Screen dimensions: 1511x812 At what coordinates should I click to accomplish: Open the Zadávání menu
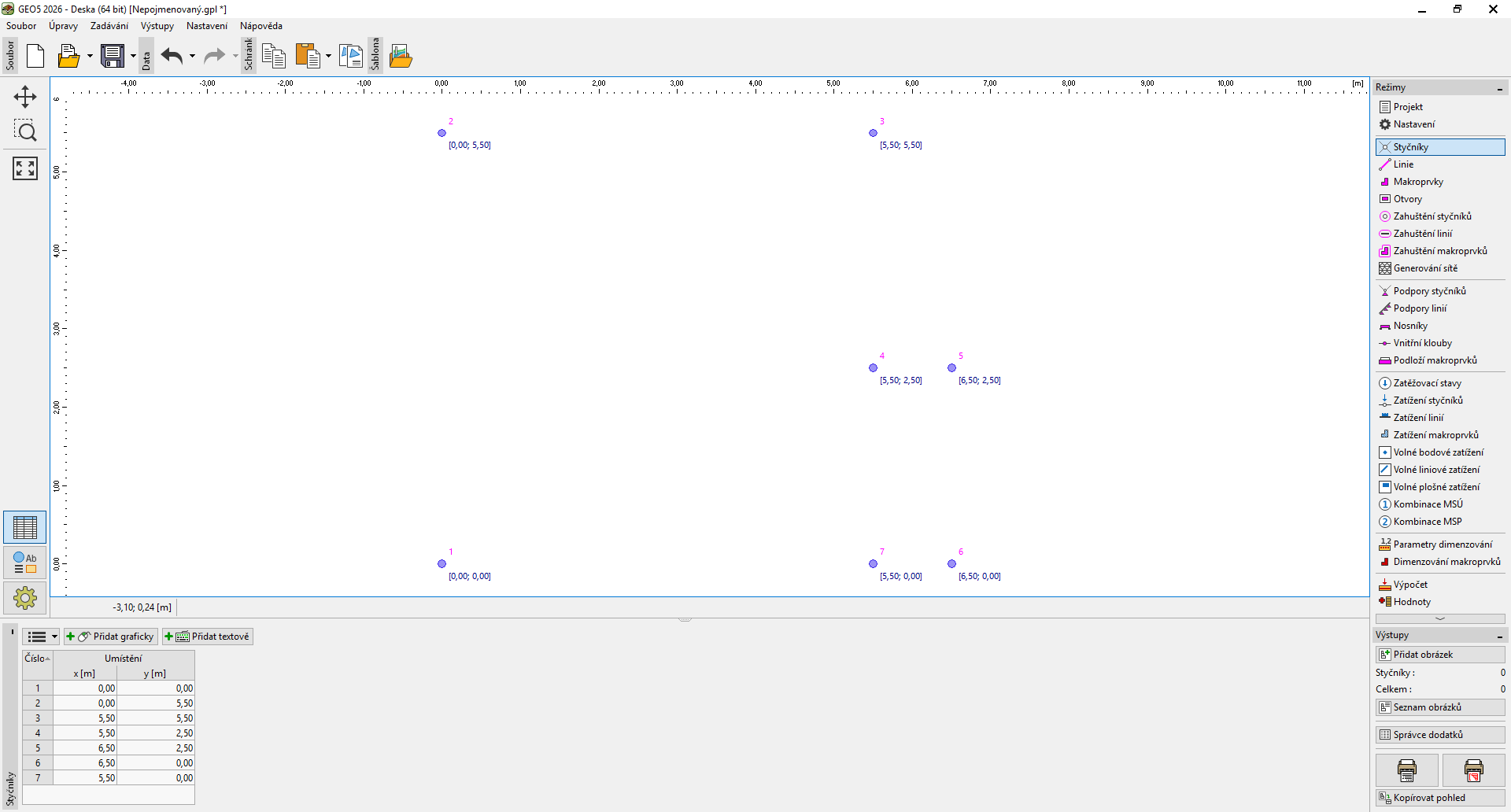(109, 26)
